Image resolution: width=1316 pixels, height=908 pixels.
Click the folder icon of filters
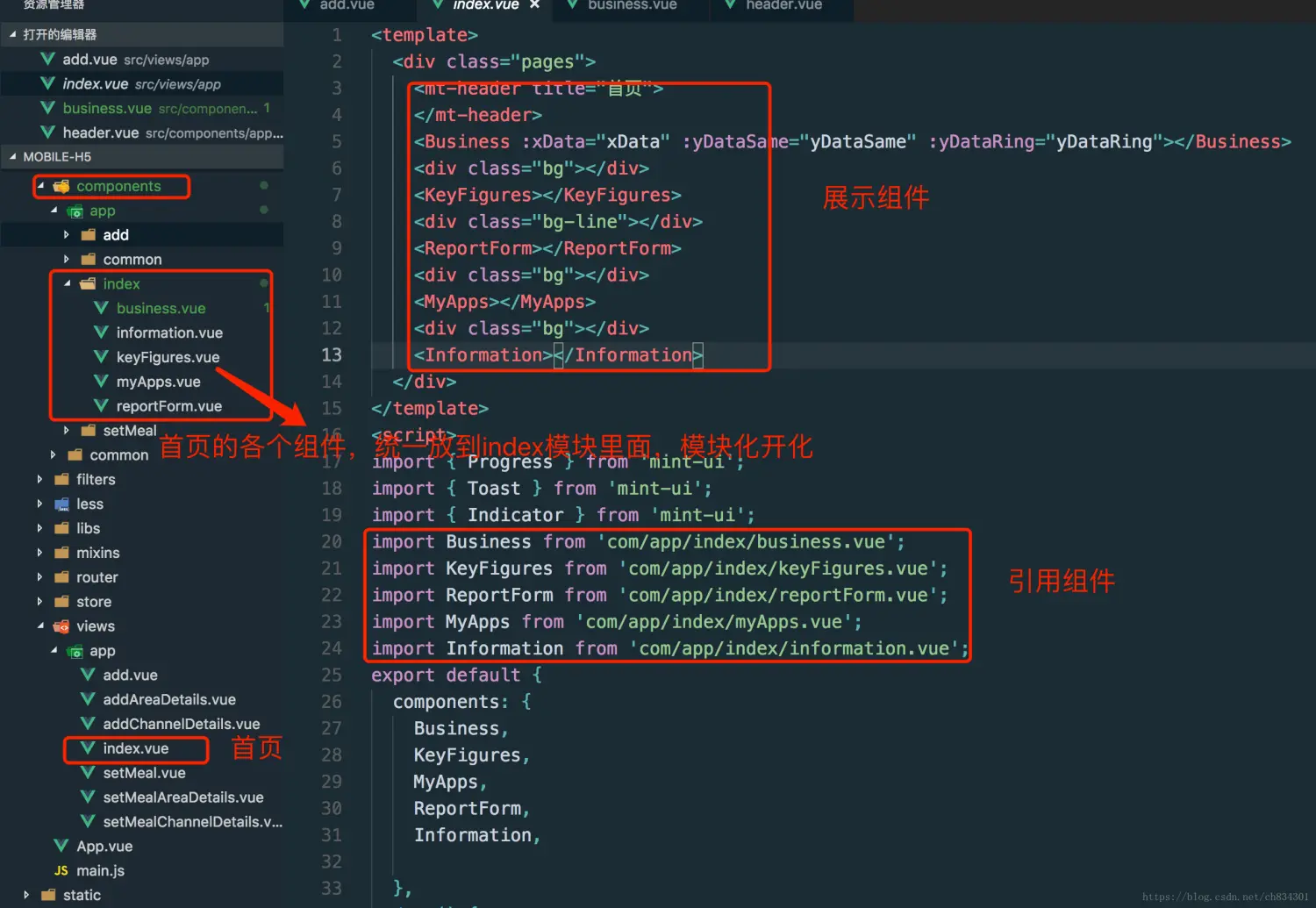coord(61,480)
